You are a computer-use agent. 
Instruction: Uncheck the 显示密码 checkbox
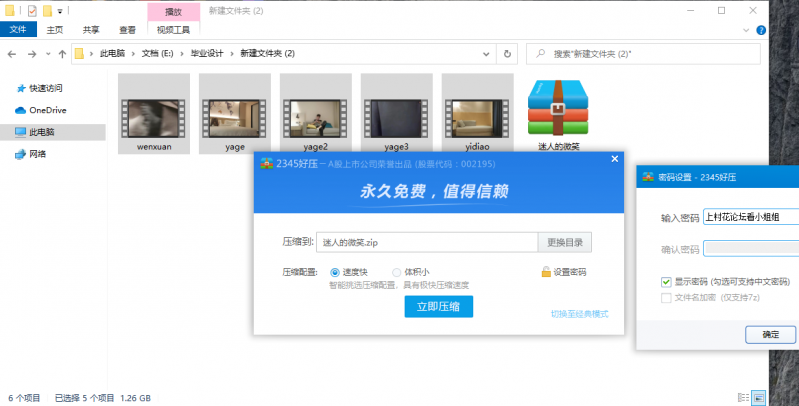(x=666, y=282)
